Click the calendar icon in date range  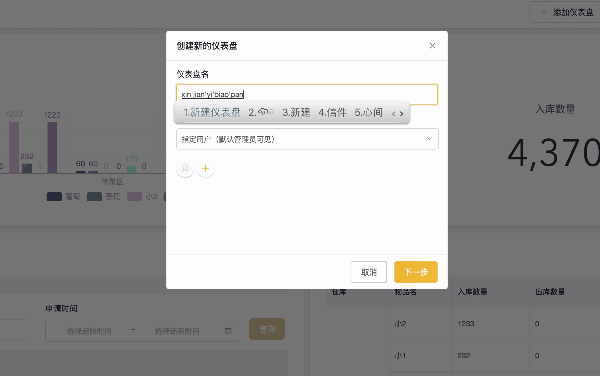pyautogui.click(x=228, y=331)
